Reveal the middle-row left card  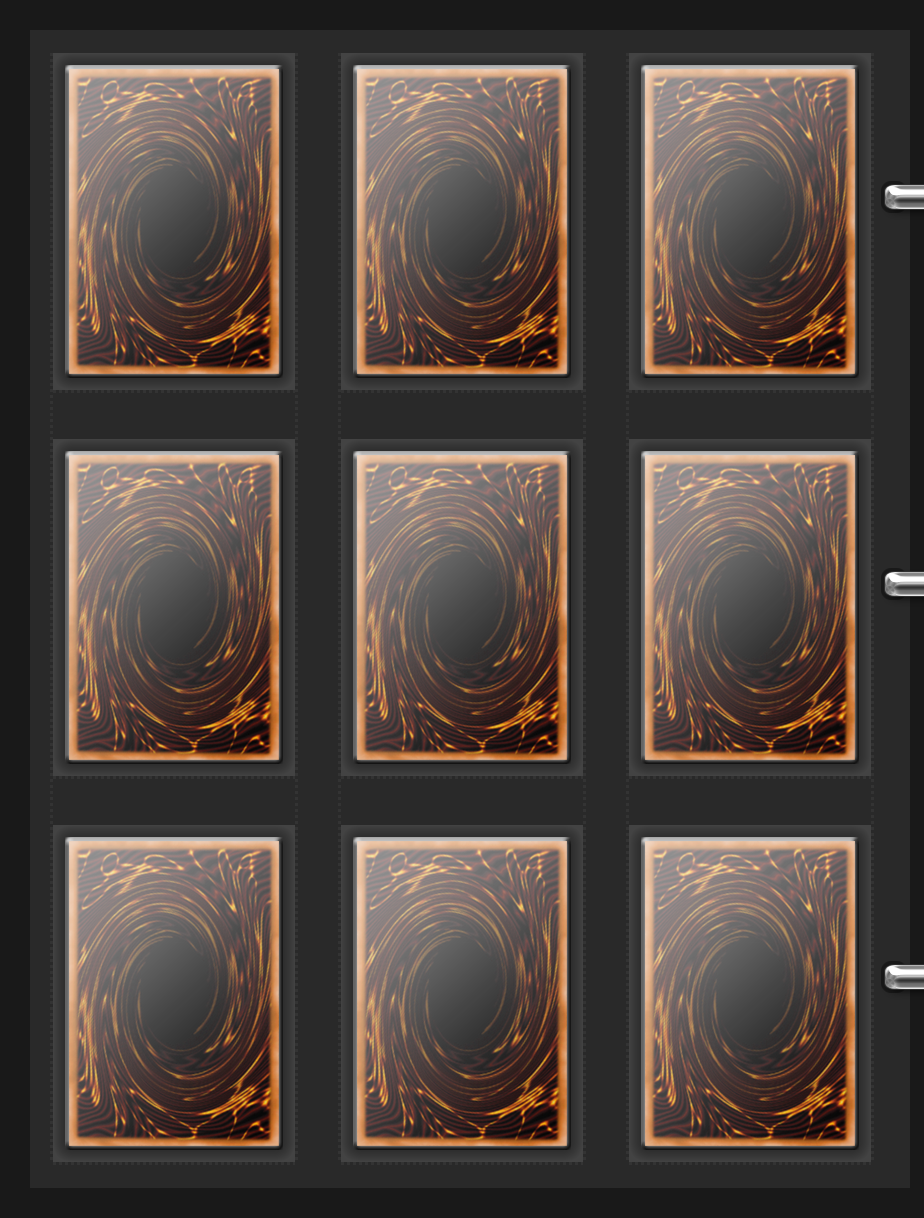pyautogui.click(x=173, y=607)
